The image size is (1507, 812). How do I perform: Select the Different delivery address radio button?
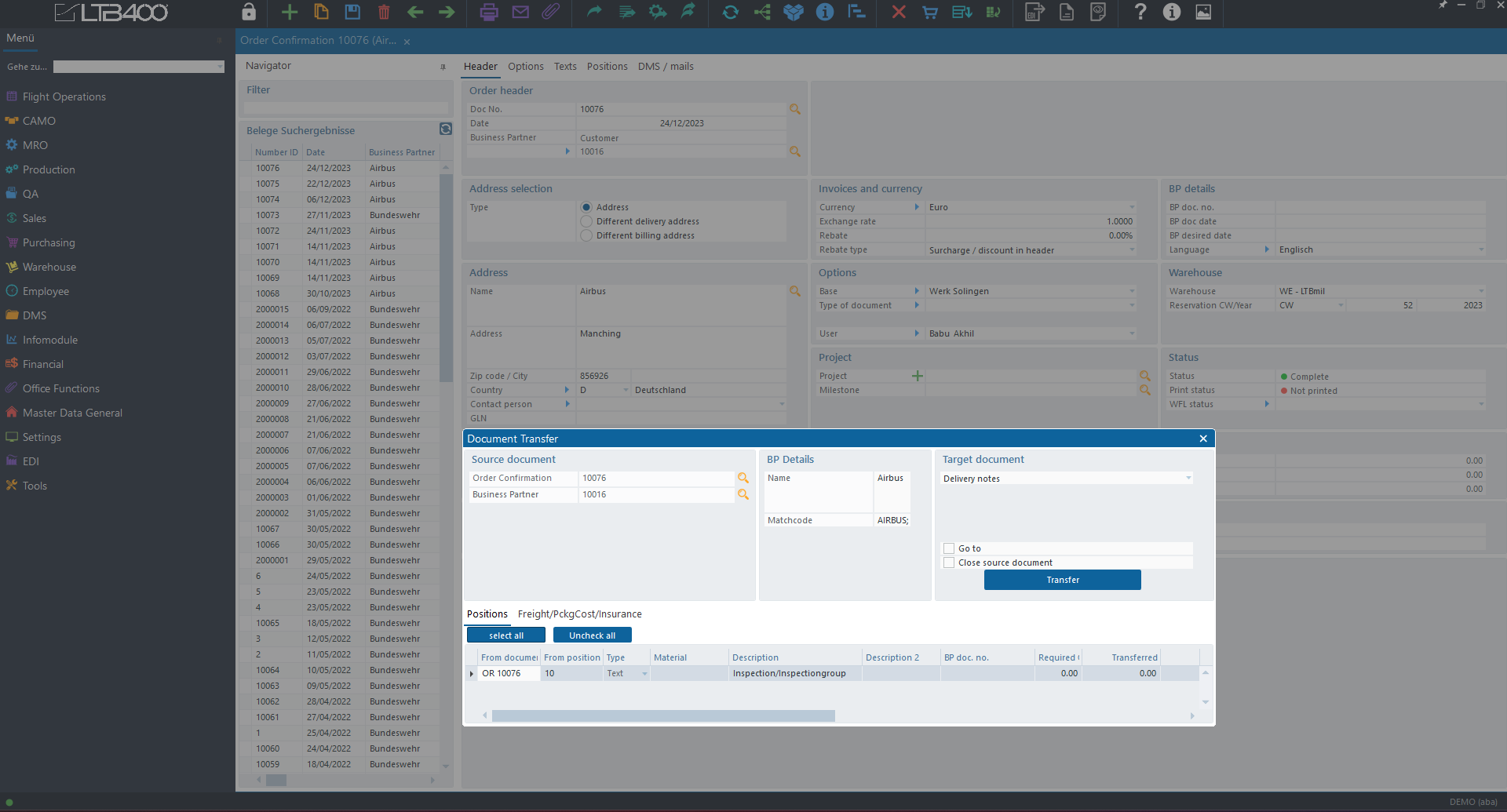pyautogui.click(x=586, y=221)
